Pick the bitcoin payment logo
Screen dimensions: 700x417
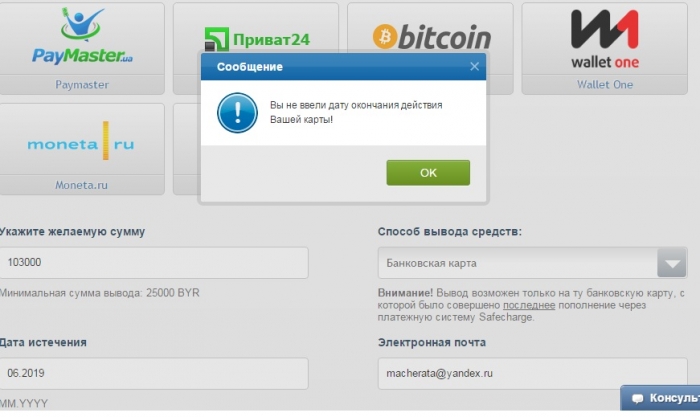click(x=431, y=37)
